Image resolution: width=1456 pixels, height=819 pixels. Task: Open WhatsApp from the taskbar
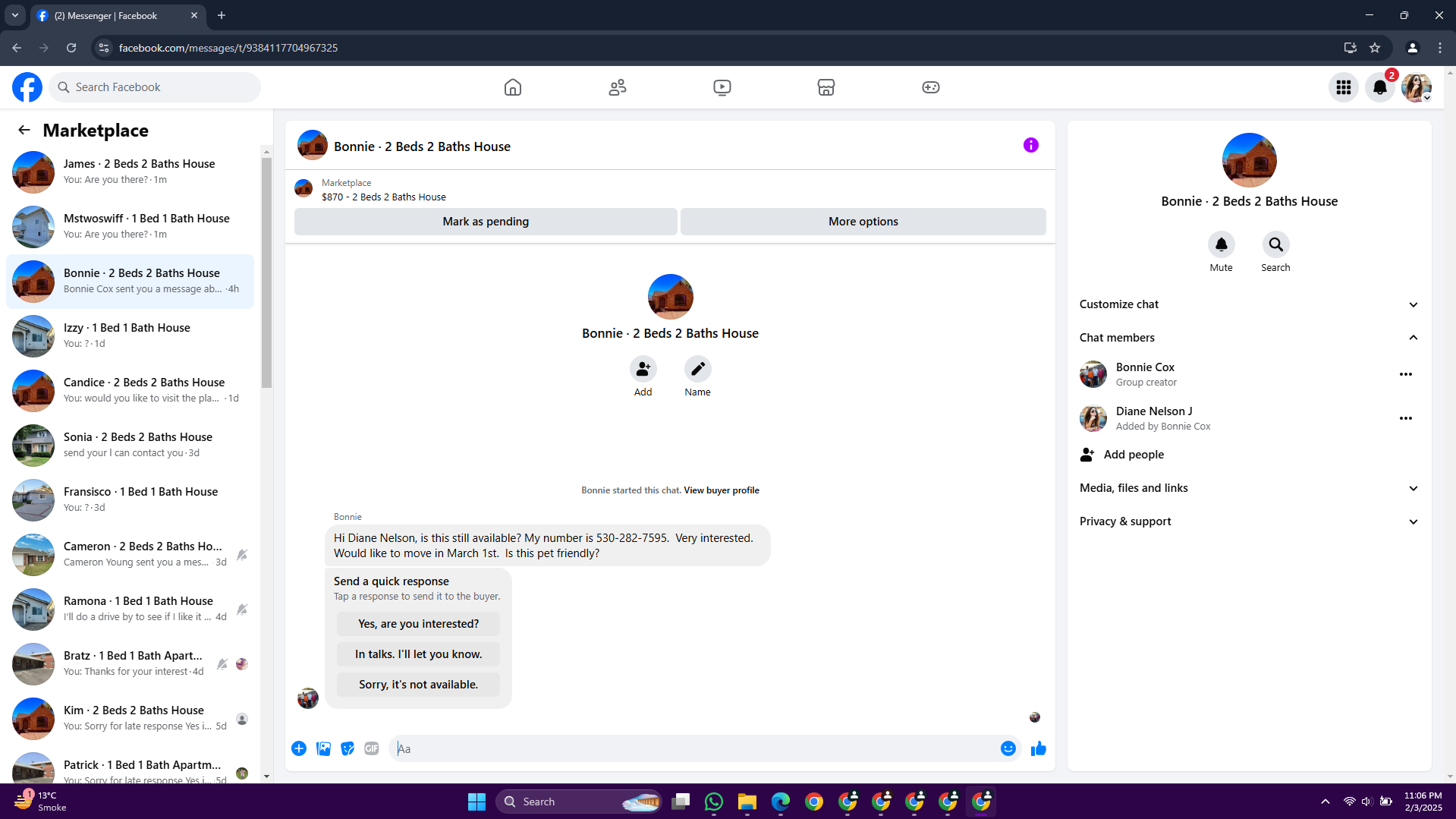714,802
